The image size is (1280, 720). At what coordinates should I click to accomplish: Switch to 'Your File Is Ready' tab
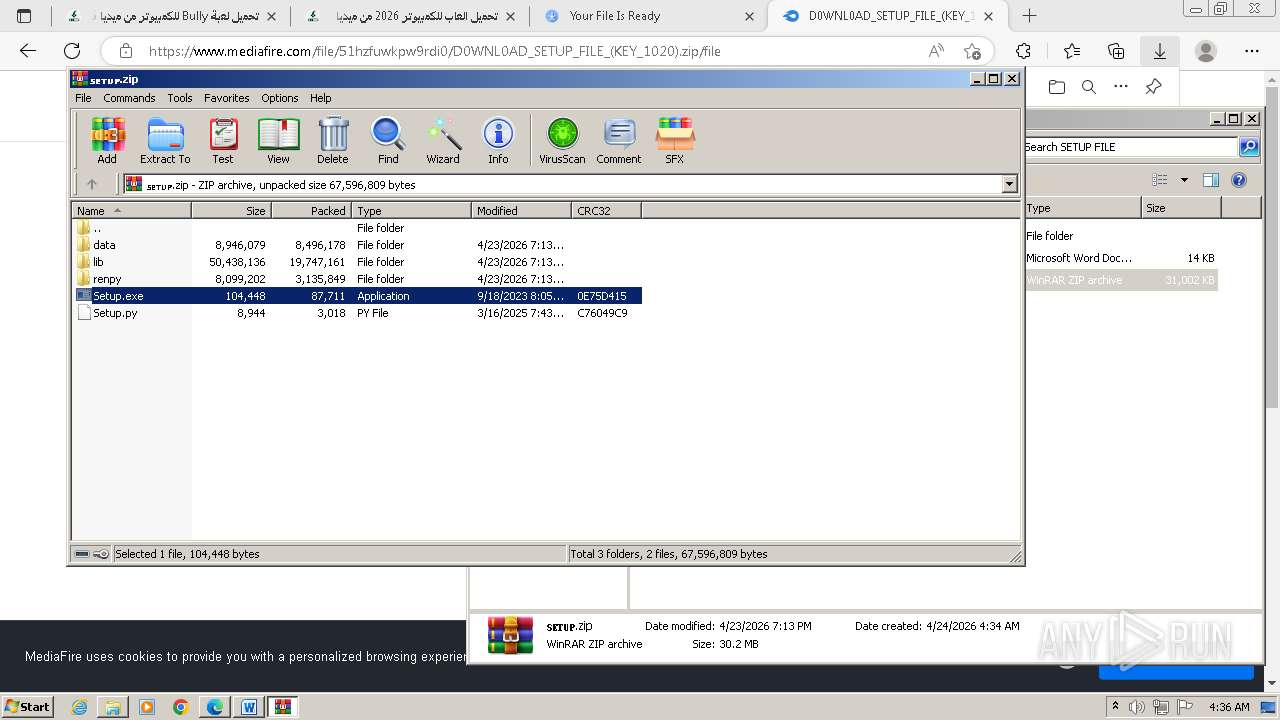tap(650, 16)
